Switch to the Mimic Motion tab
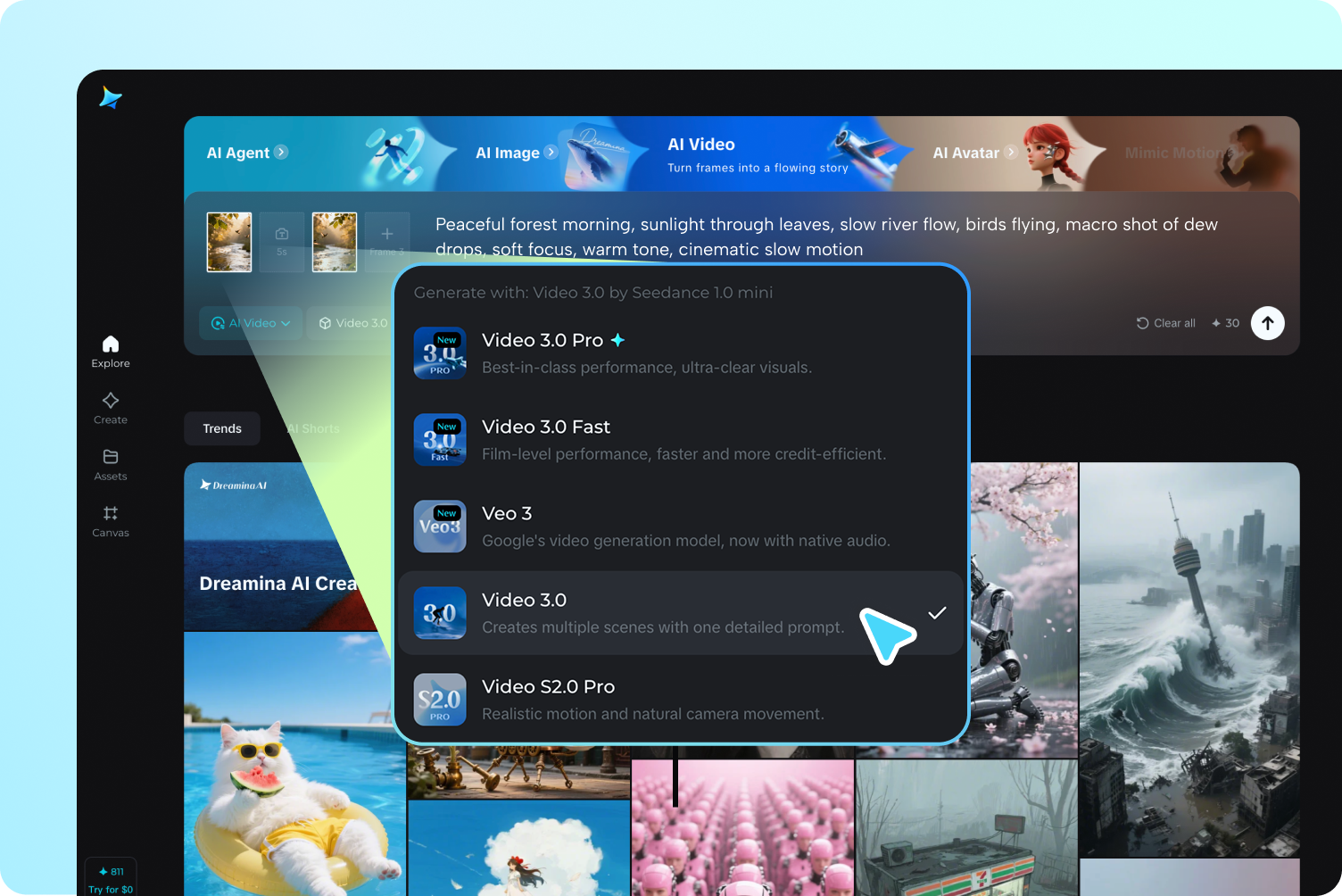Screen dimensions: 1342x896 [x=1174, y=153]
